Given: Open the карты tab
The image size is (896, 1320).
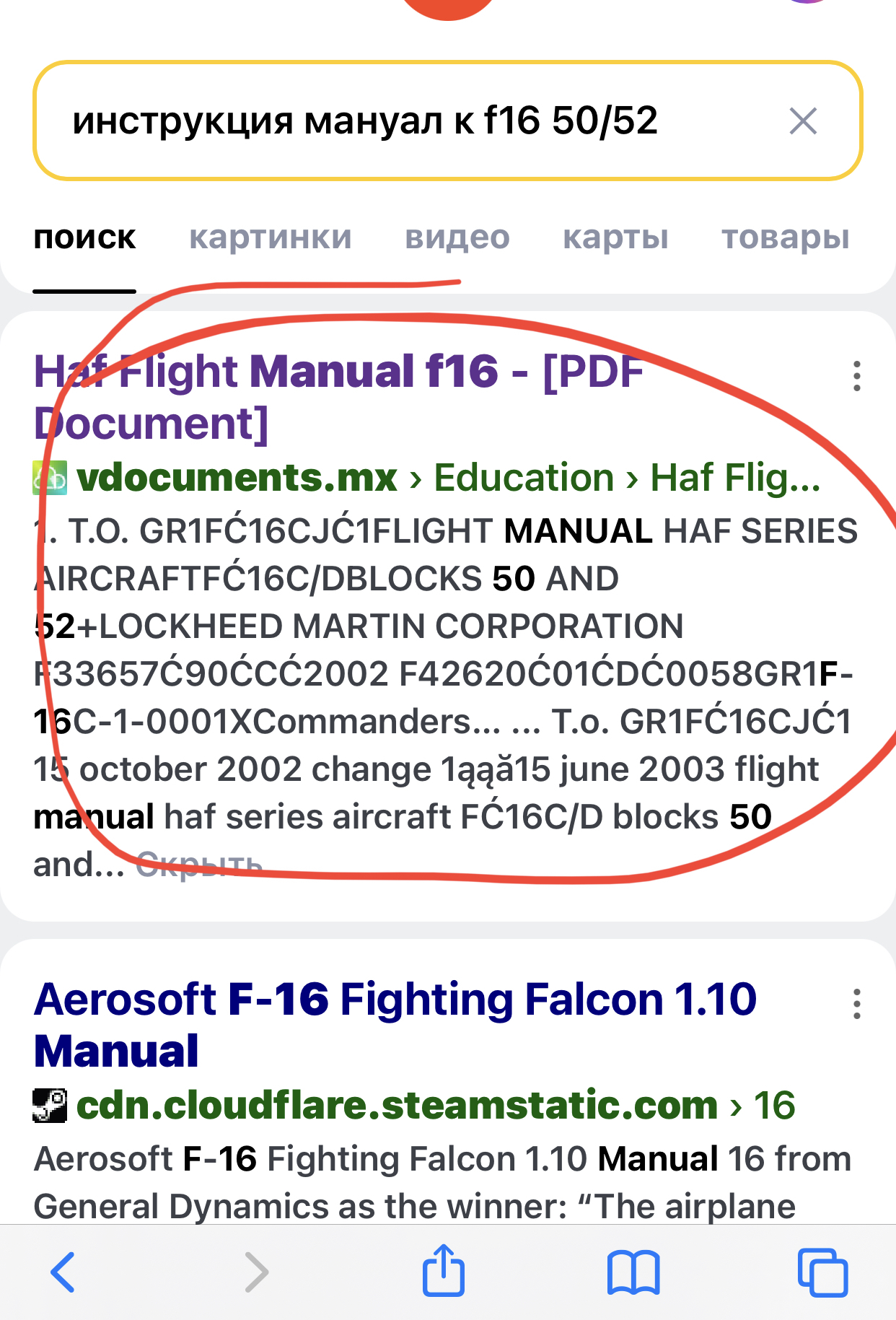Looking at the screenshot, I should point(615,238).
